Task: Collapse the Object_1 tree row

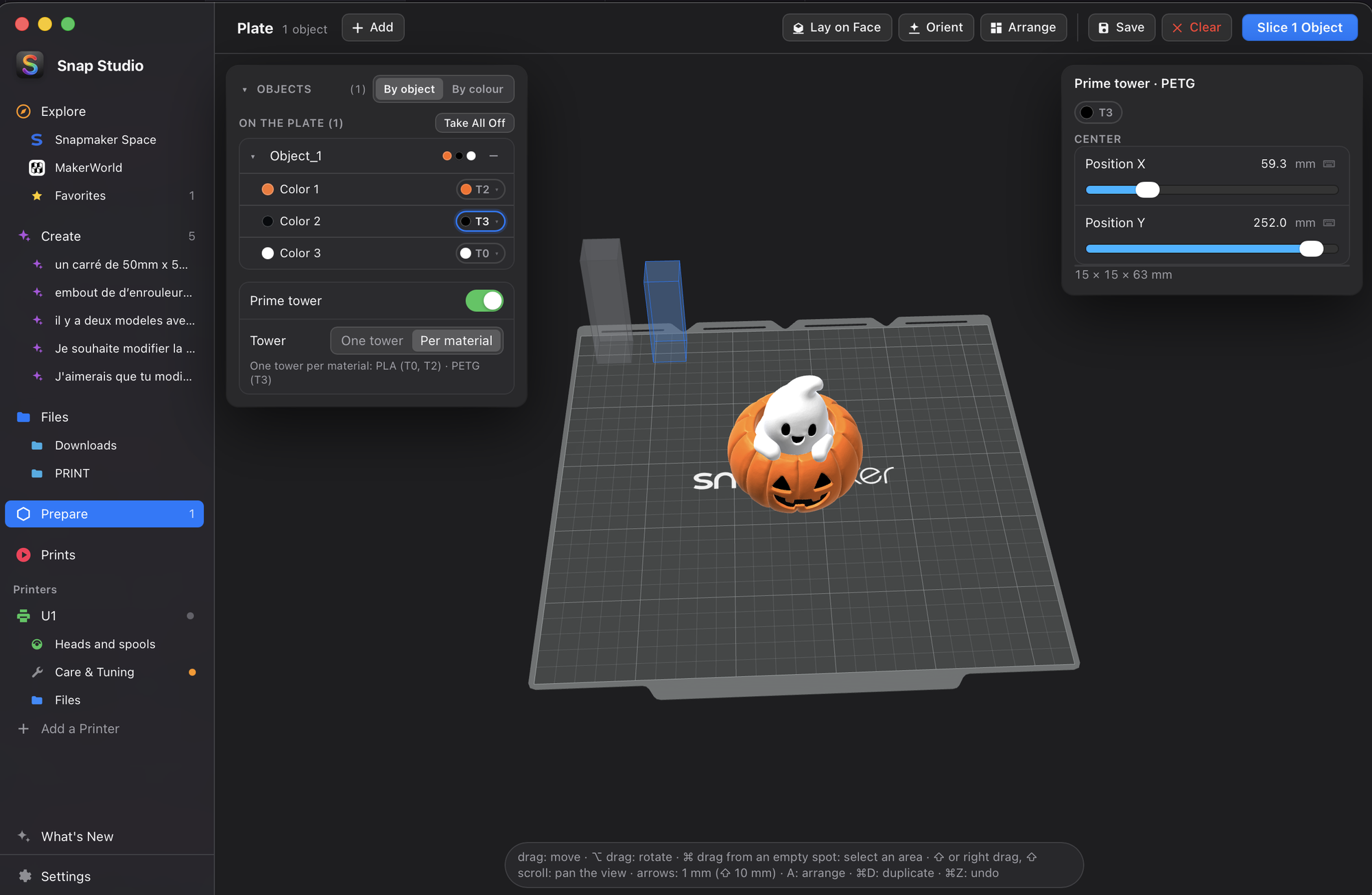Action: (253, 156)
